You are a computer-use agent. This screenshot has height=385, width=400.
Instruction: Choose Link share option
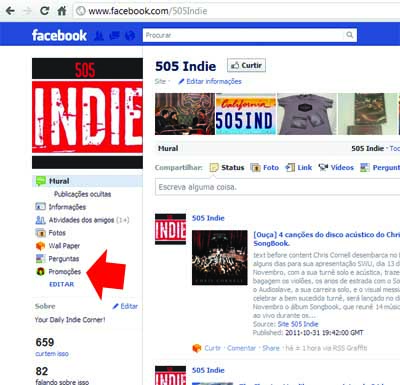pyautogui.click(x=299, y=167)
